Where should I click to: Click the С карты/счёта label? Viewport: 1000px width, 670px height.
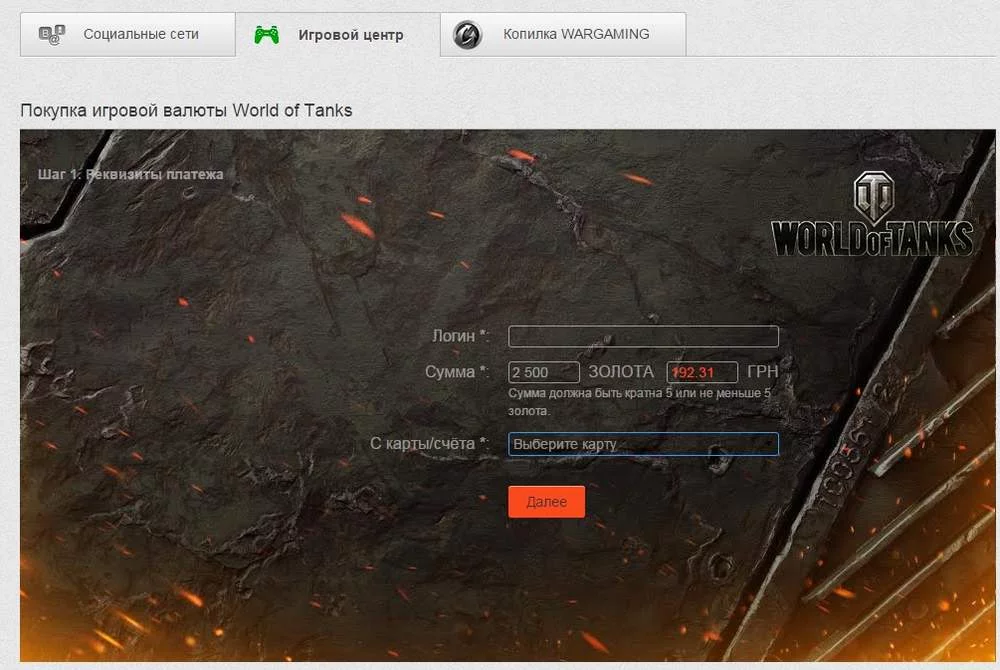pyautogui.click(x=430, y=444)
